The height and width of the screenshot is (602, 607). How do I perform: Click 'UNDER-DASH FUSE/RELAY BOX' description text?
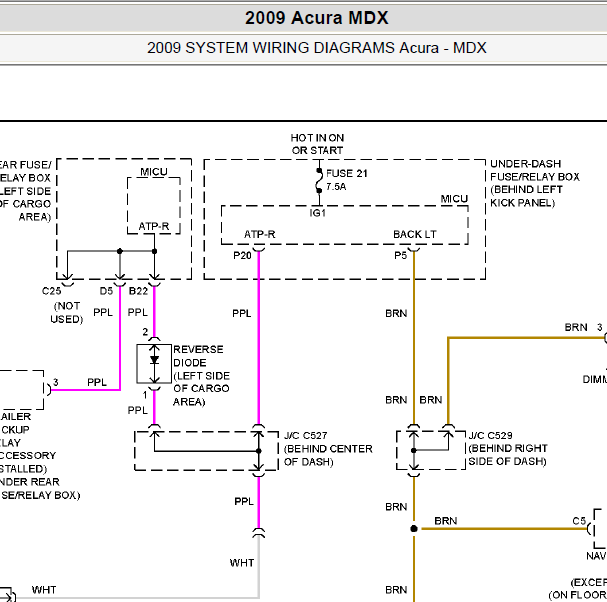point(534,170)
